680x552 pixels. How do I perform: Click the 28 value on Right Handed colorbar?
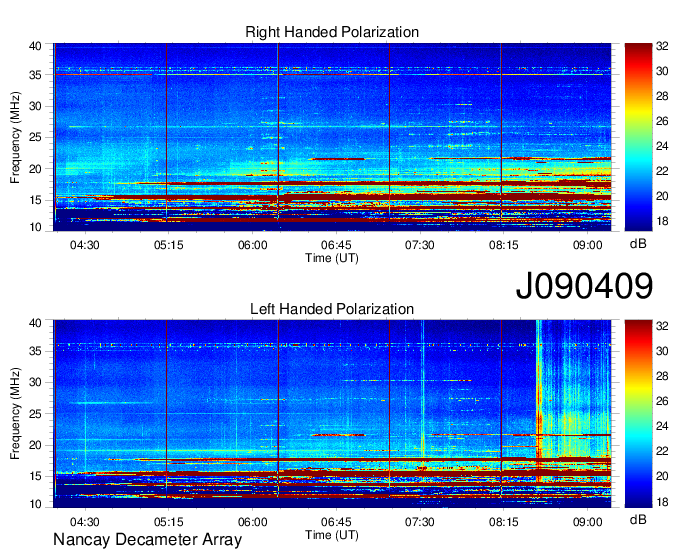[662, 96]
